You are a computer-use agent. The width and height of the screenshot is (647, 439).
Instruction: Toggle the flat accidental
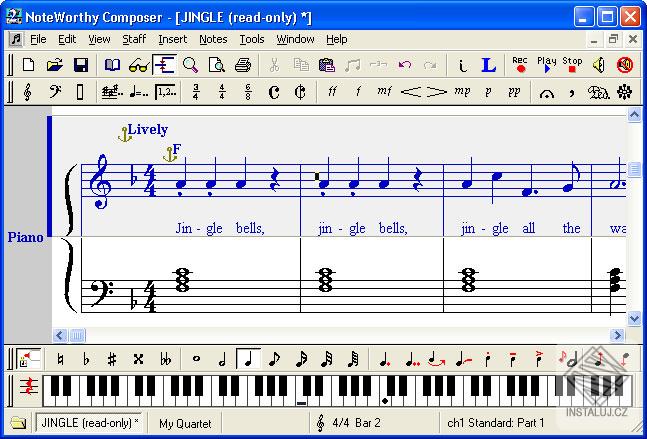[x=86, y=359]
